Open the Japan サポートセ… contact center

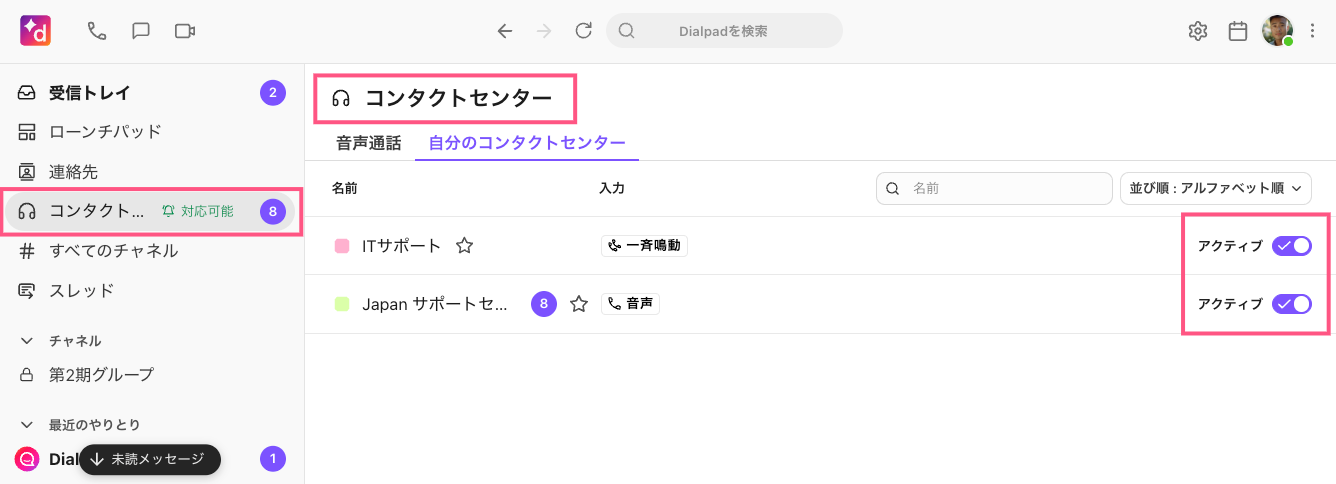click(x=435, y=304)
